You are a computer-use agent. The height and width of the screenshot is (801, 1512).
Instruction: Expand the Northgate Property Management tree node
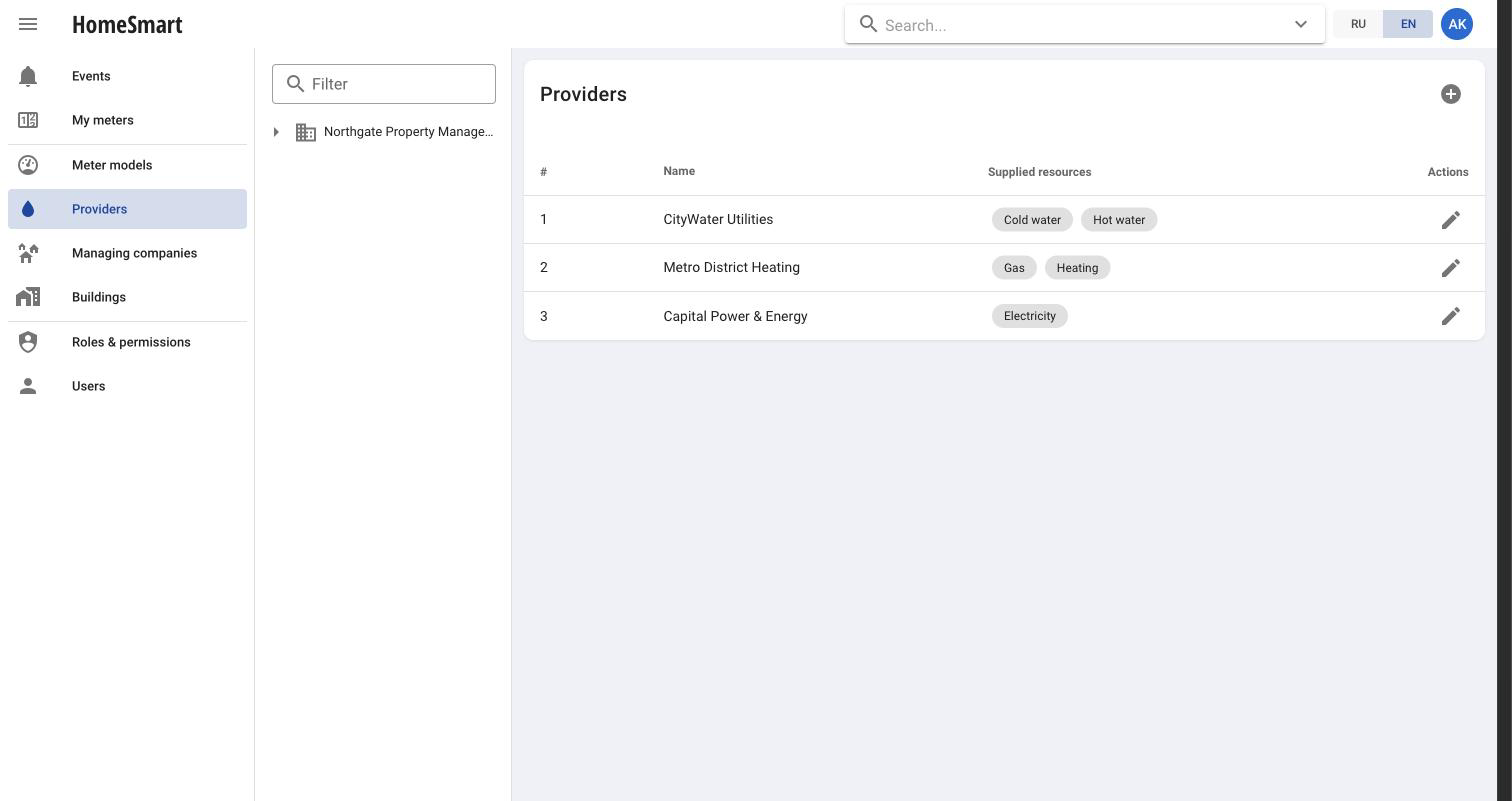tap(276, 132)
